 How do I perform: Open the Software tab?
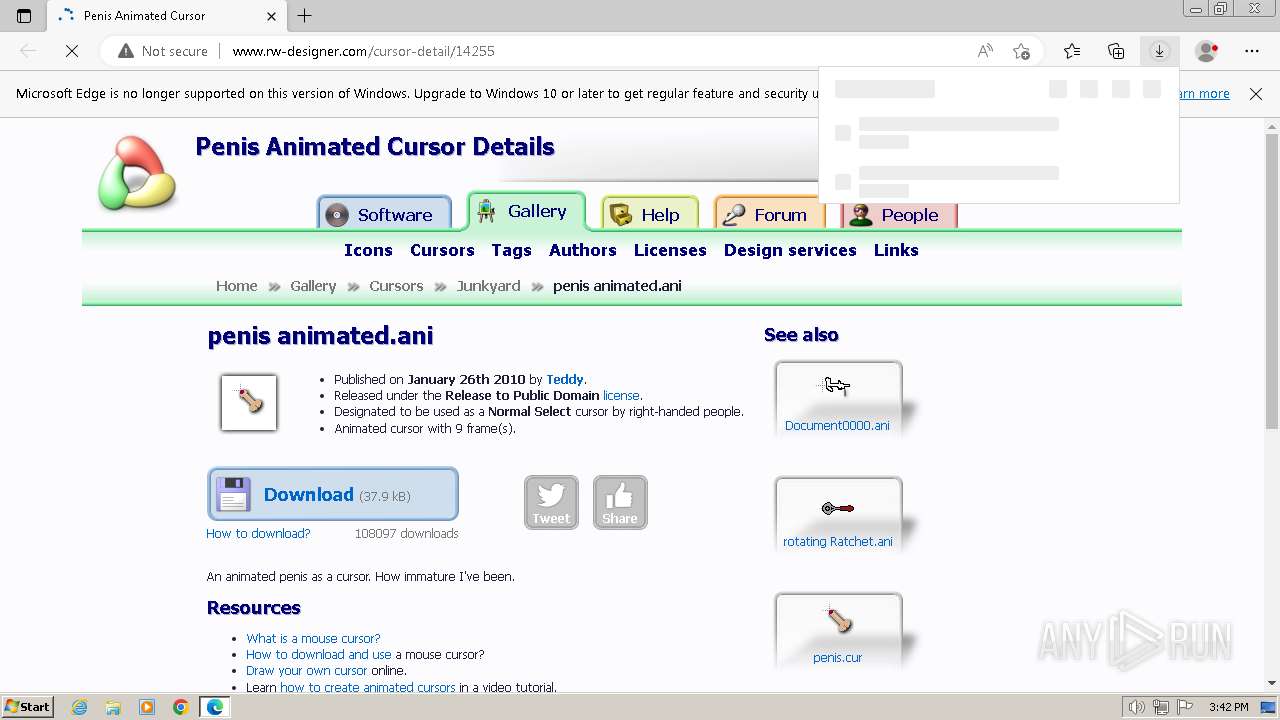[x=384, y=214]
